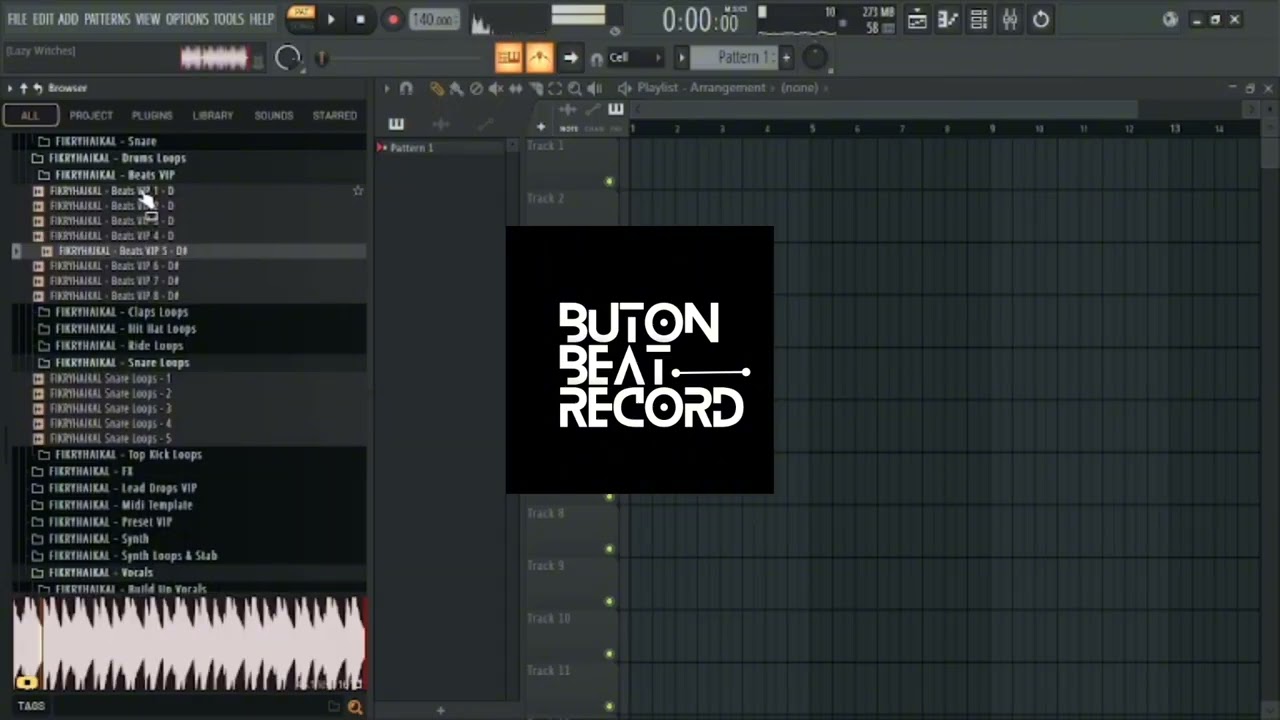Select Playlist Zoom magnifier tool
The width and height of the screenshot is (1280, 720).
coord(574,89)
